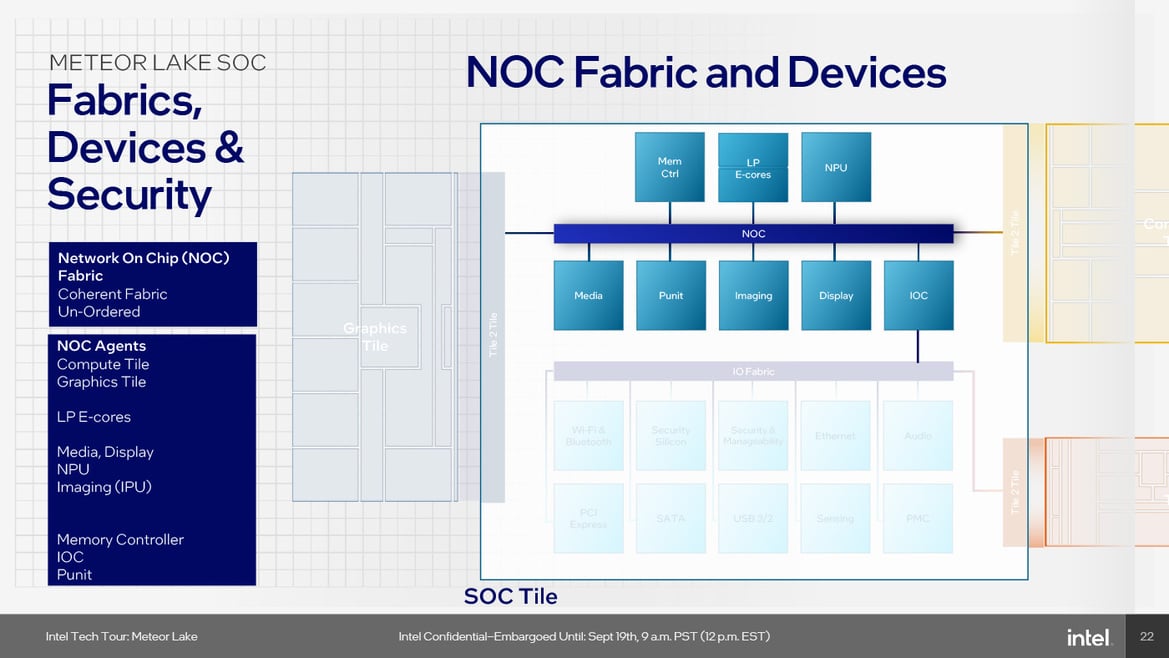This screenshot has height=658, width=1169.
Task: Click Media, Display in agents list
Action: pos(105,452)
